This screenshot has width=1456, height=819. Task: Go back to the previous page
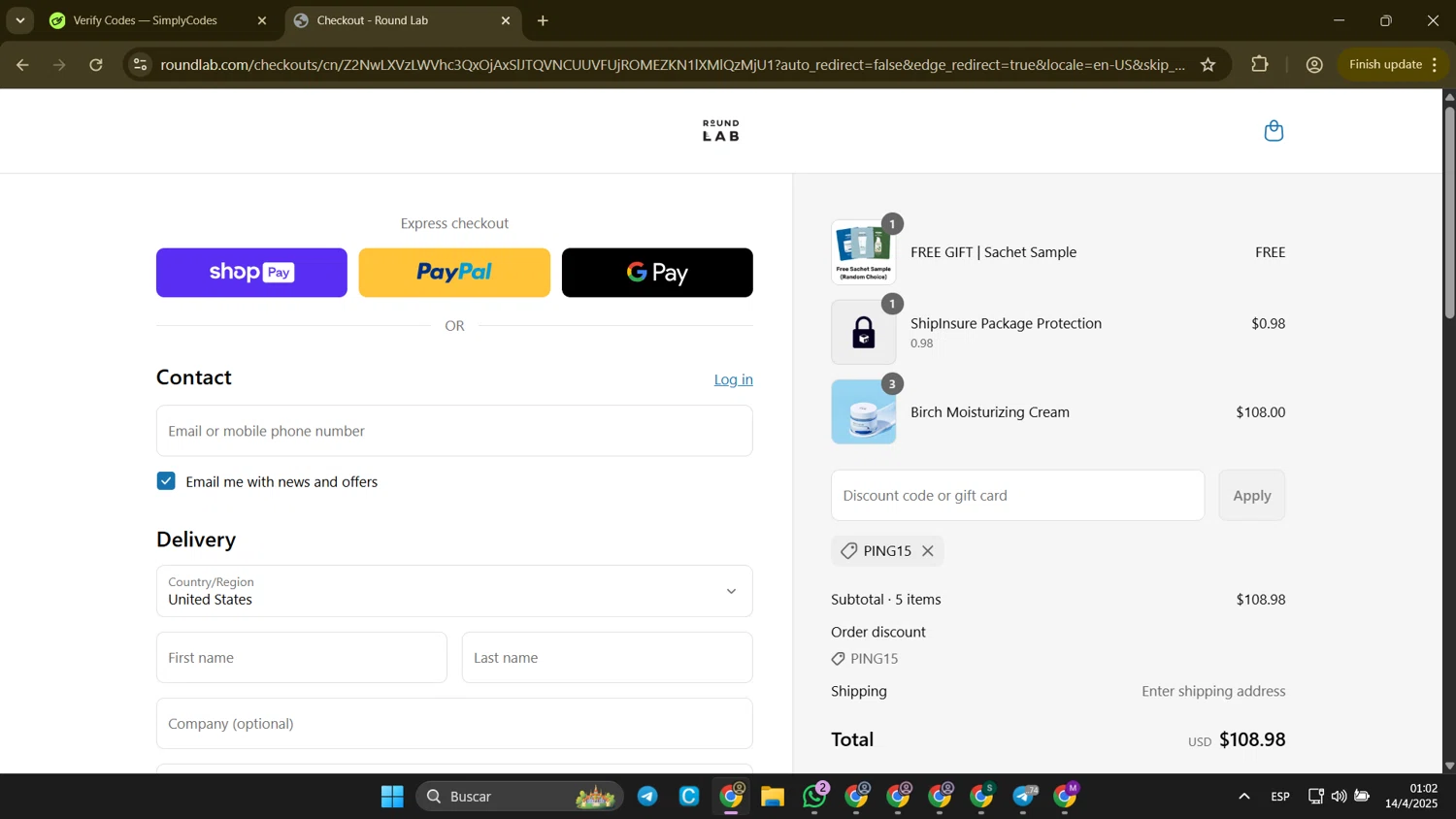tap(22, 65)
